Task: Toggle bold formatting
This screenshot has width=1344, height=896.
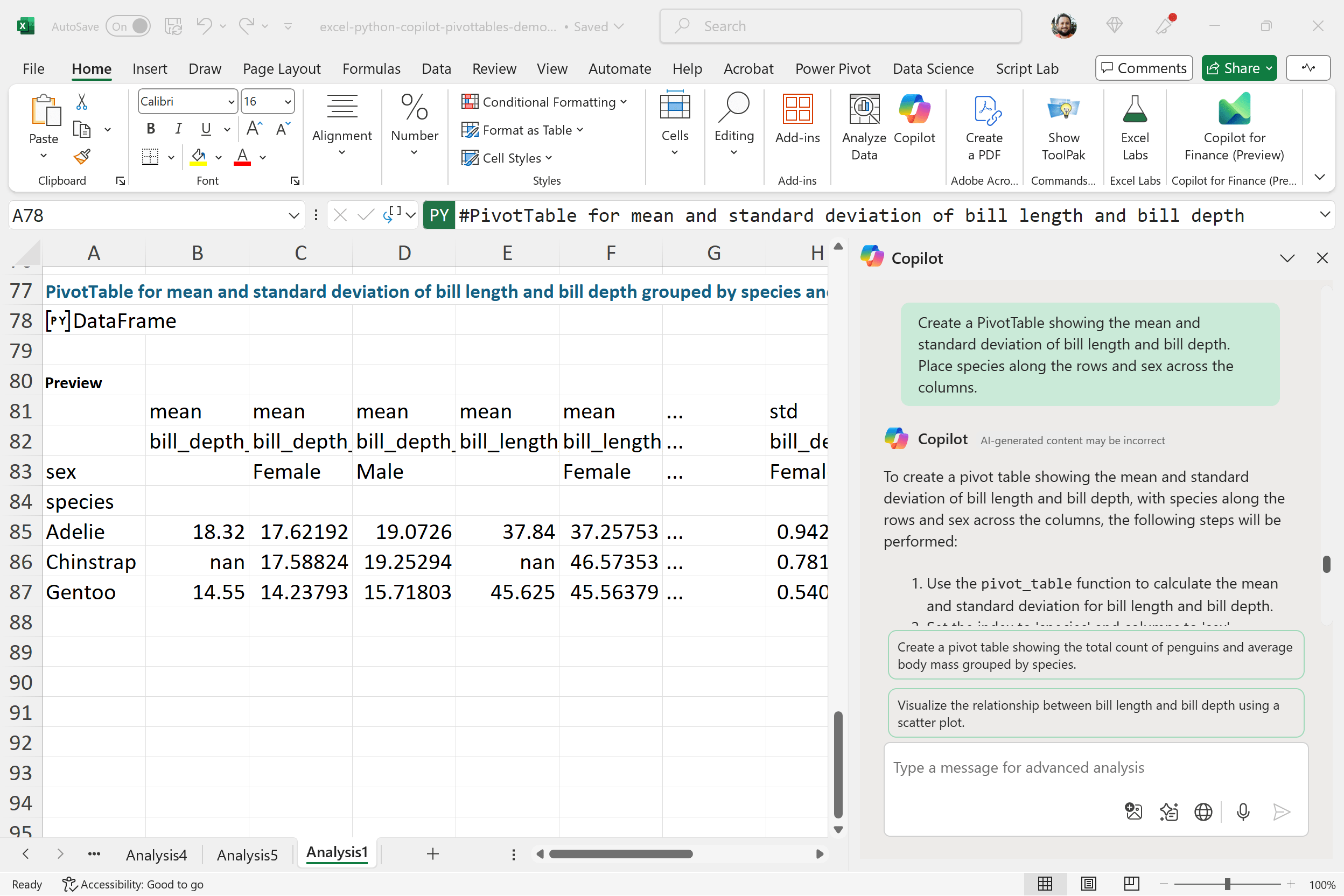Action: (150, 129)
